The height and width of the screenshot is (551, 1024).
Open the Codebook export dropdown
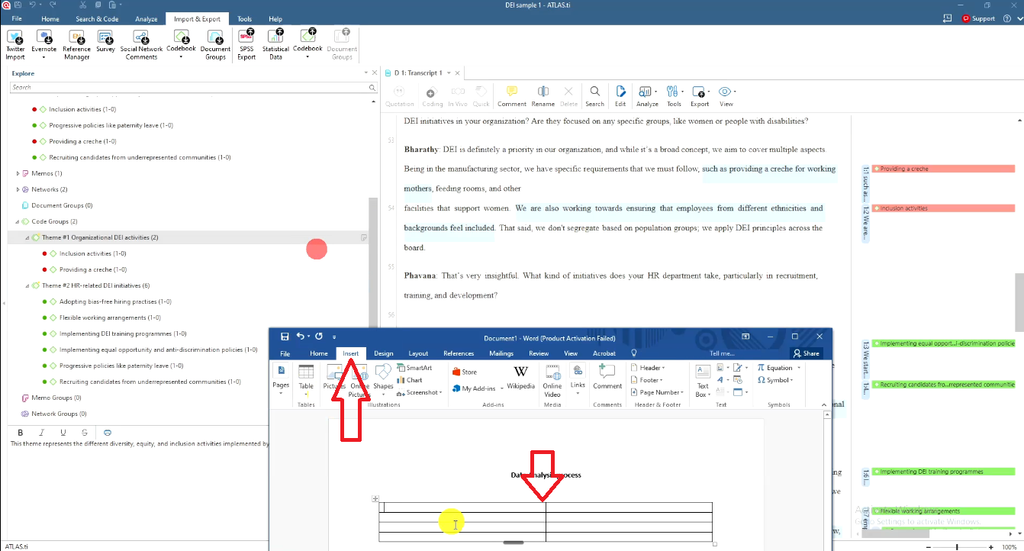pos(308,57)
